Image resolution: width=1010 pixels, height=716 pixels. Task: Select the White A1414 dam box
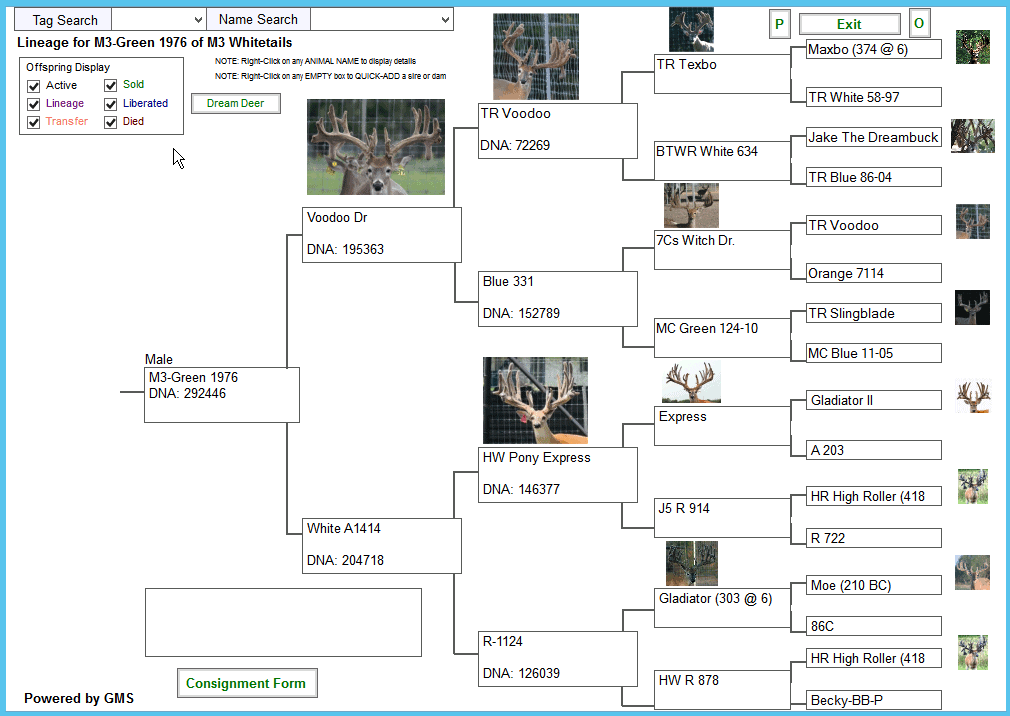pos(382,545)
